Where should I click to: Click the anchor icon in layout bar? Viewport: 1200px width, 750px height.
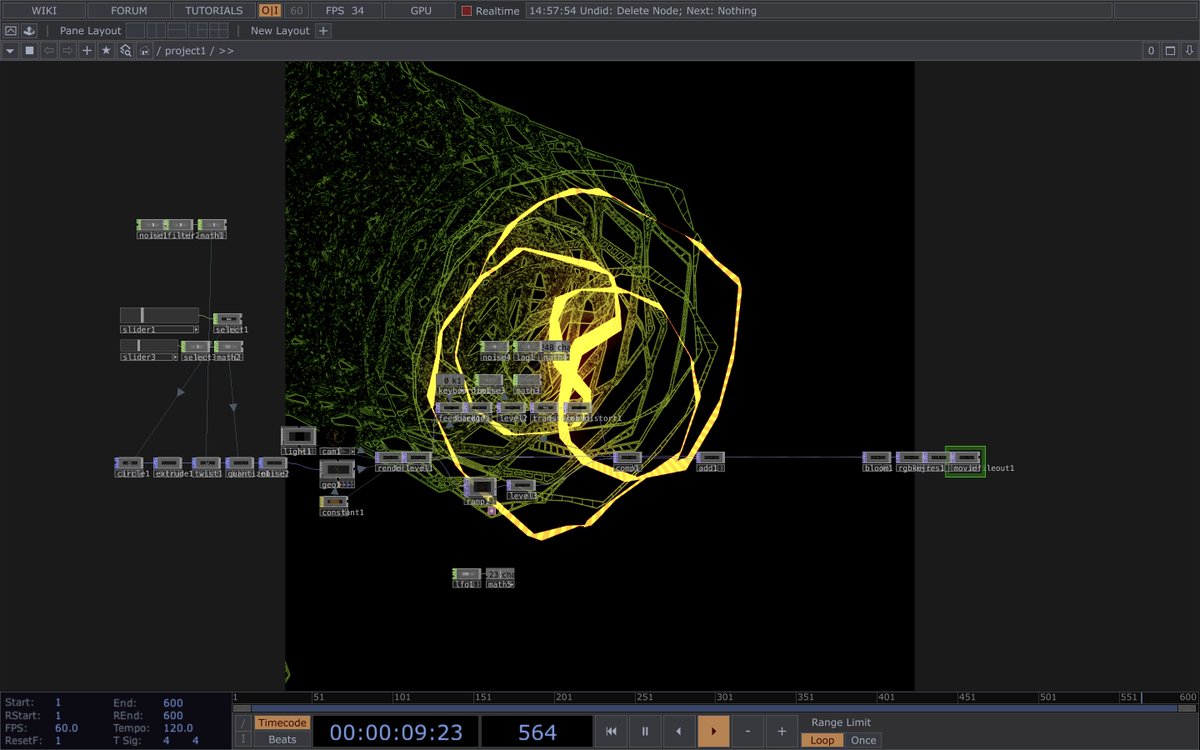click(30, 31)
